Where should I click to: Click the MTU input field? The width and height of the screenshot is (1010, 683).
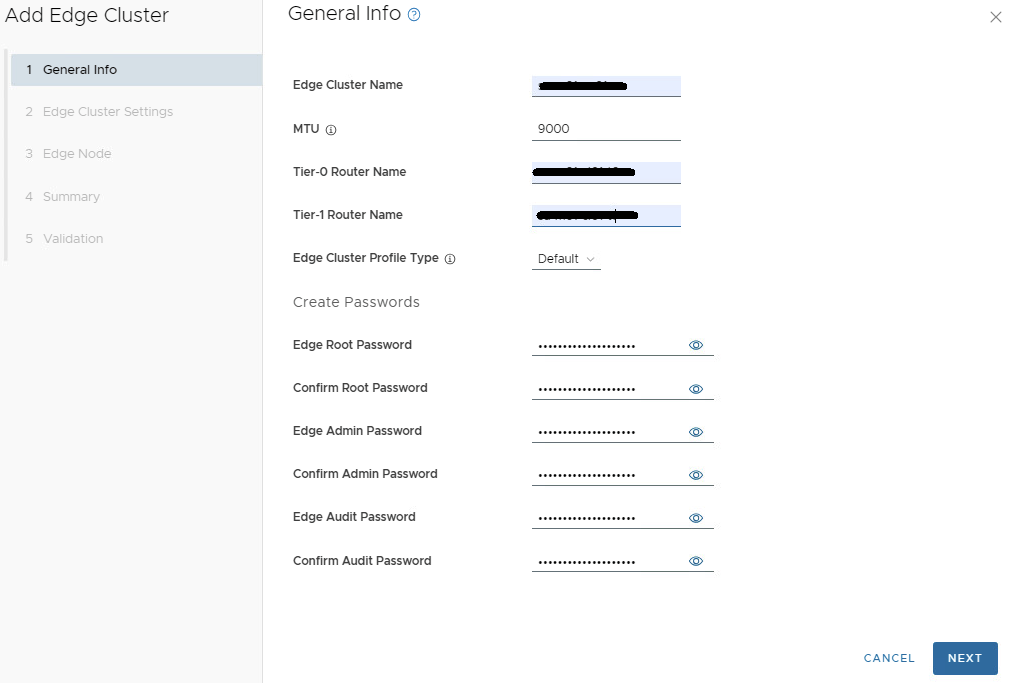point(606,129)
